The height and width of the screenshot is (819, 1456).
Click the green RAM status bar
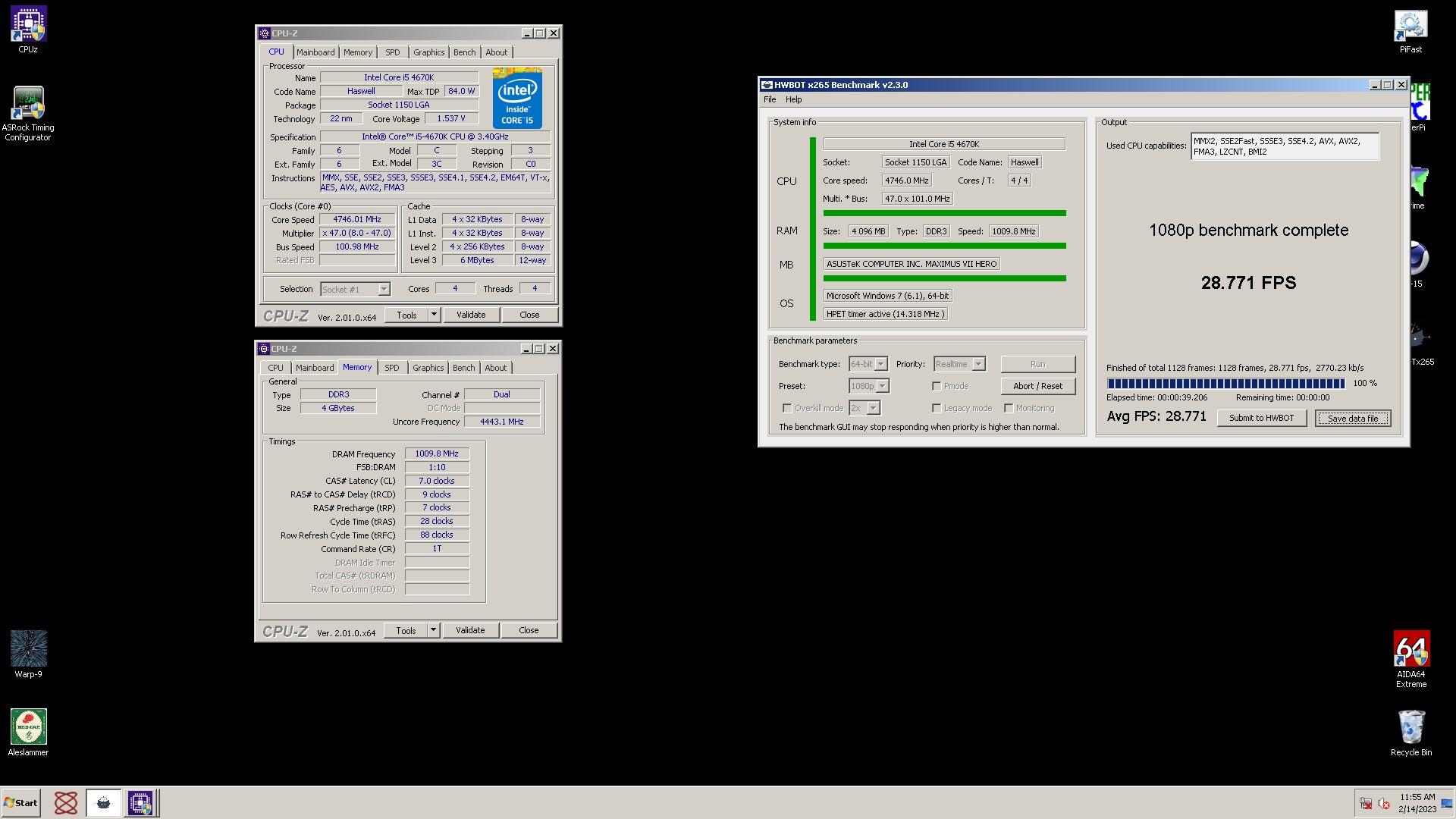click(945, 246)
